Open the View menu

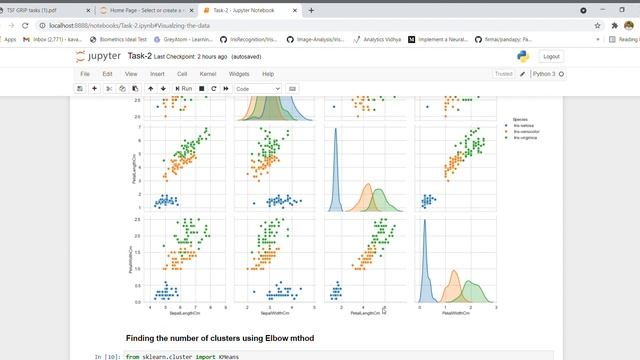131,74
